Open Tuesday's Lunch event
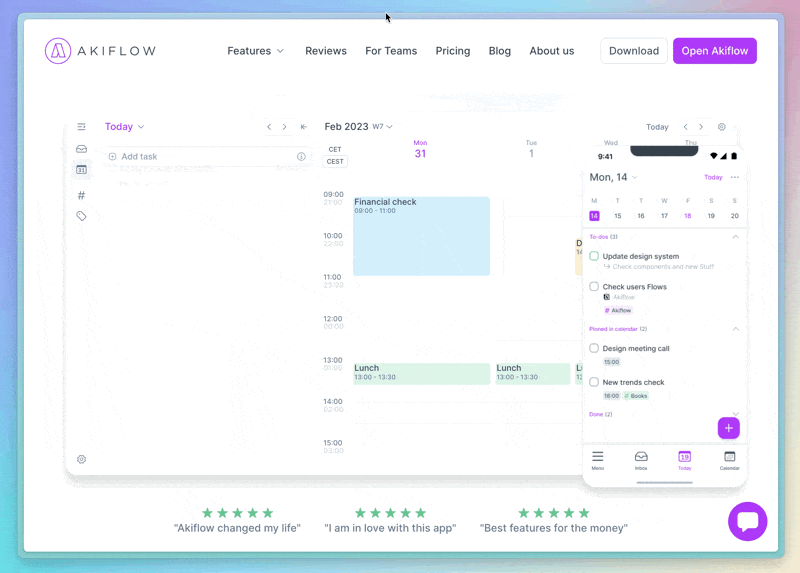 (533, 373)
